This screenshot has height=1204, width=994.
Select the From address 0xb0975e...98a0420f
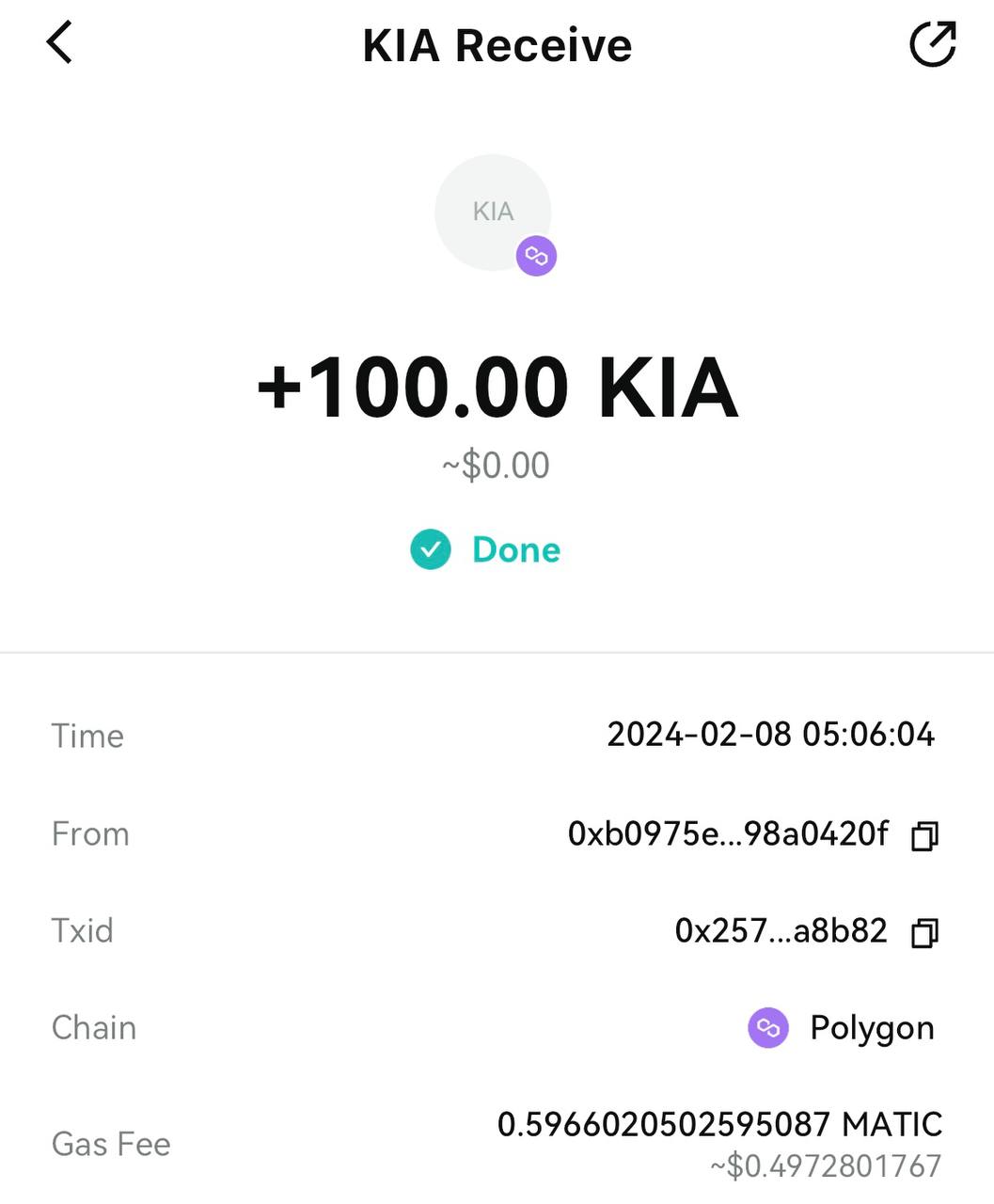728,833
